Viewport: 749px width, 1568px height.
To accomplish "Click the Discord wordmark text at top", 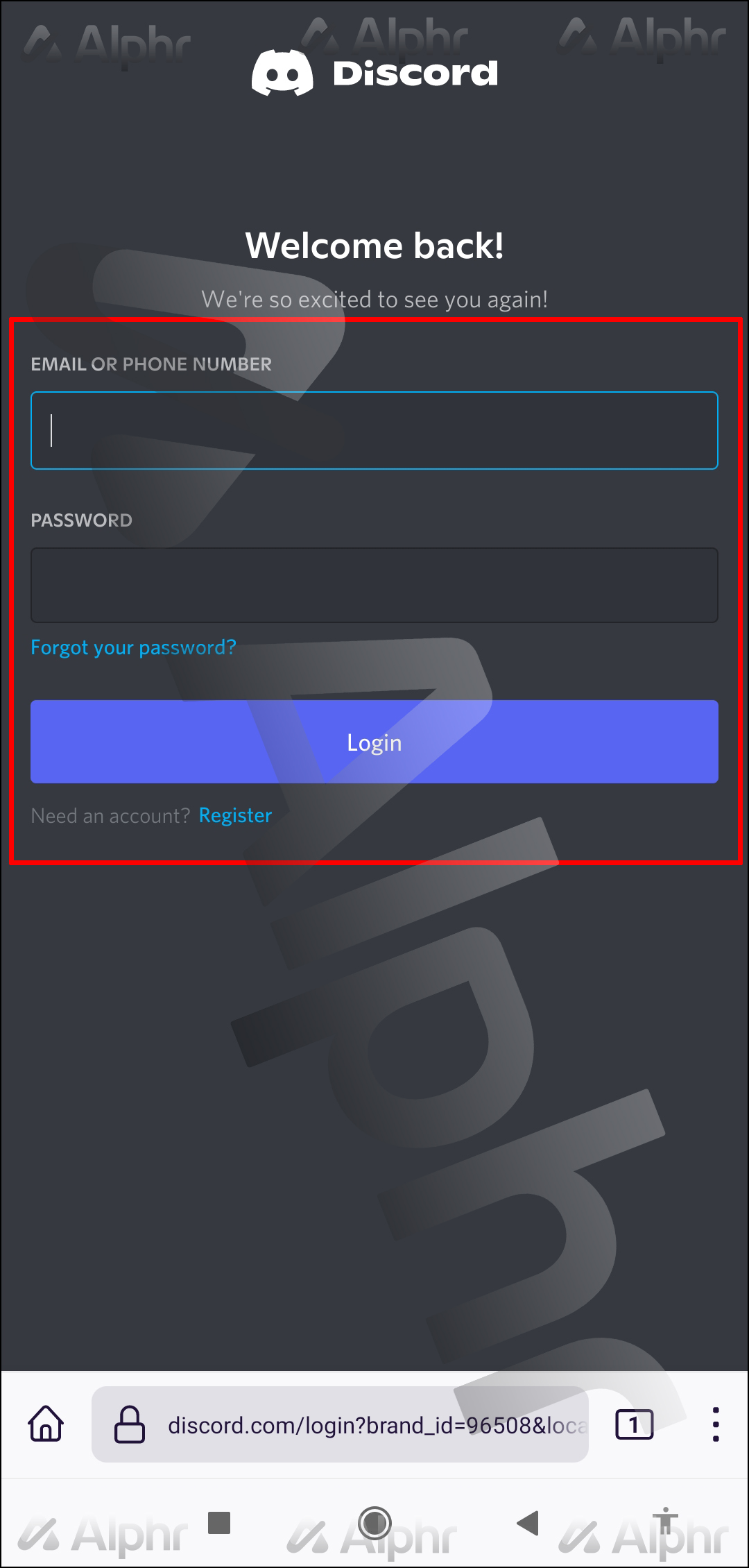I will tap(415, 74).
